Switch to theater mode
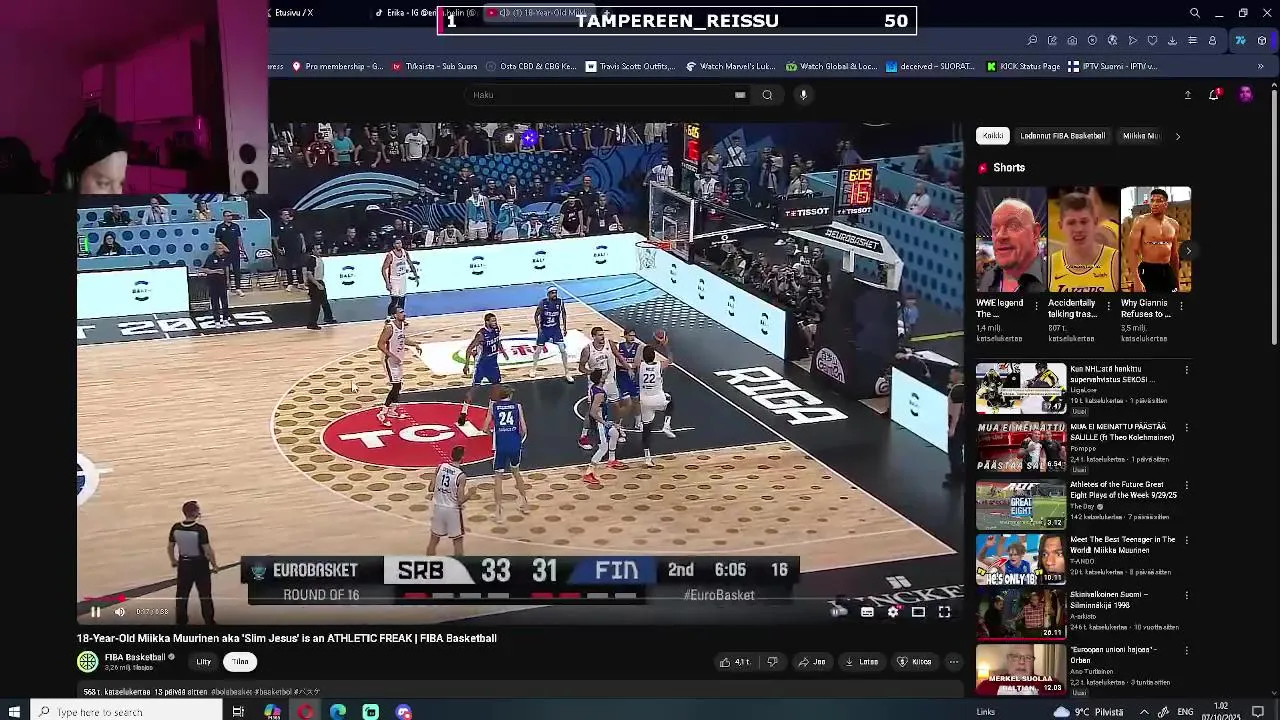 tap(918, 612)
